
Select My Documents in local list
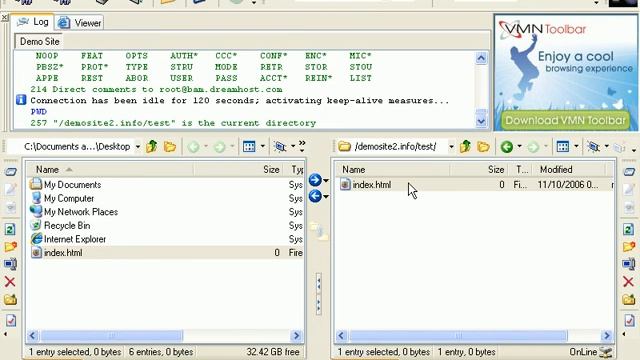point(72,185)
